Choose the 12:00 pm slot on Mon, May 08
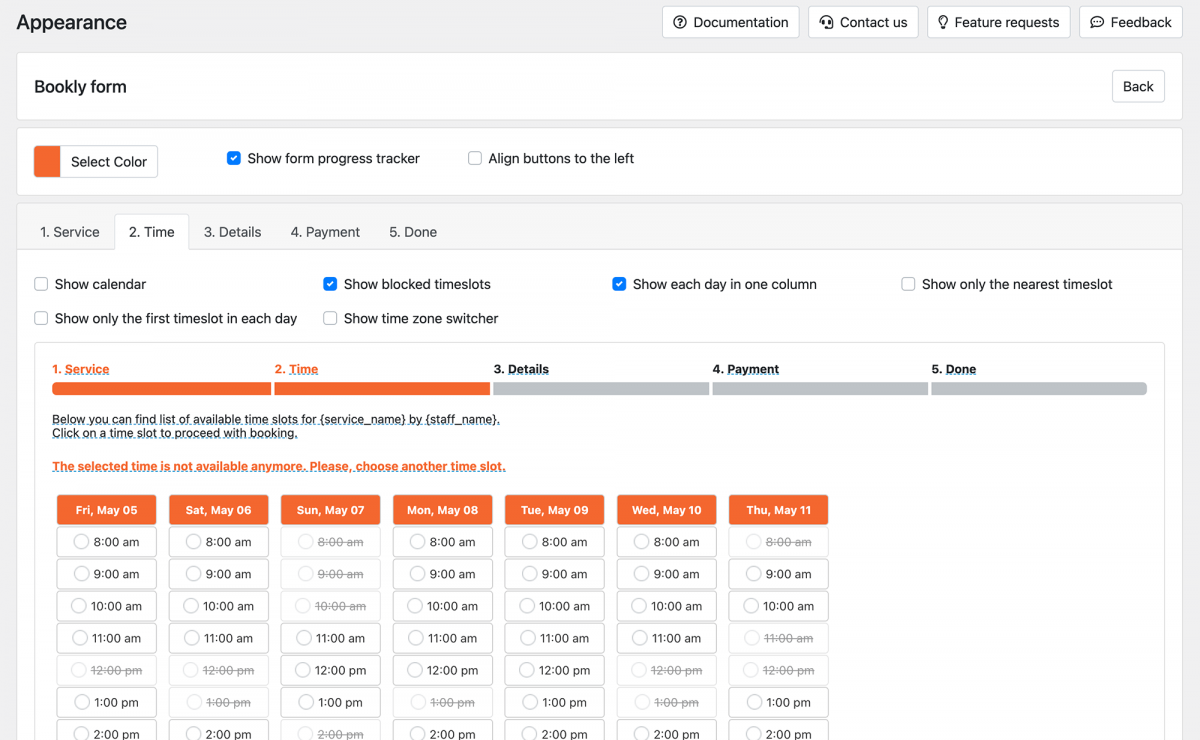The image size is (1200, 740). click(442, 670)
